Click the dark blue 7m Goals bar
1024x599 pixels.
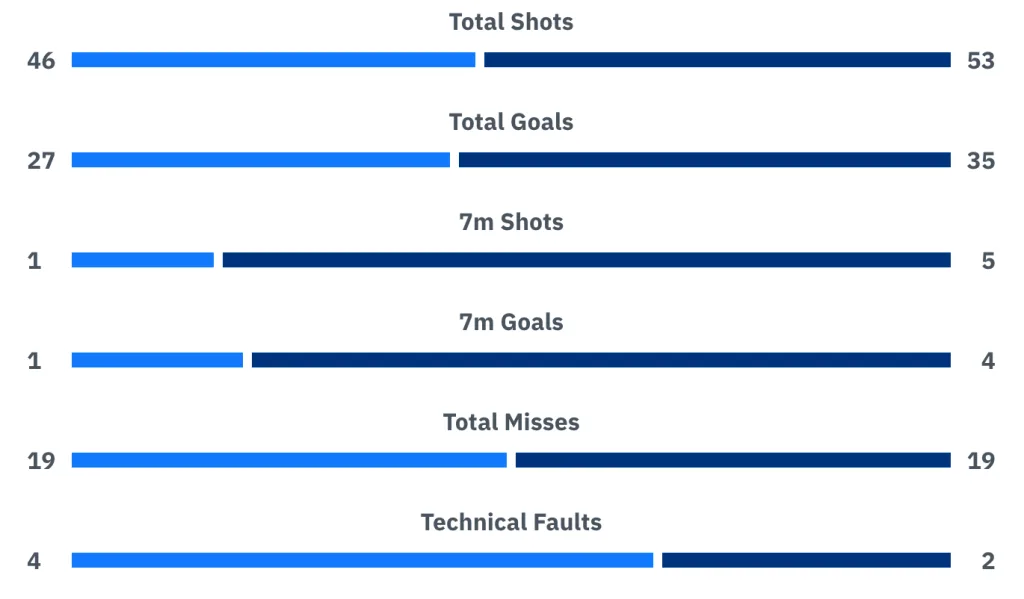coord(601,360)
